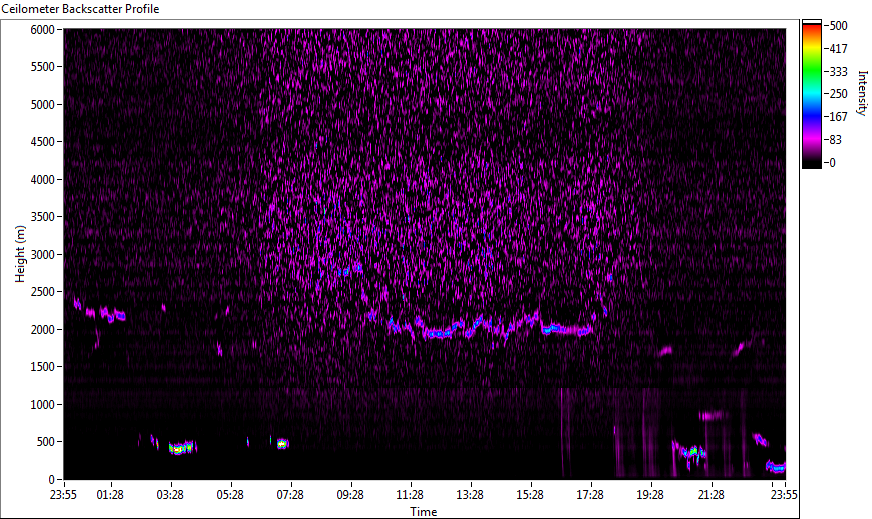Click the Time axis label
Screen dimensions: 872x519
pyautogui.click(x=424, y=512)
